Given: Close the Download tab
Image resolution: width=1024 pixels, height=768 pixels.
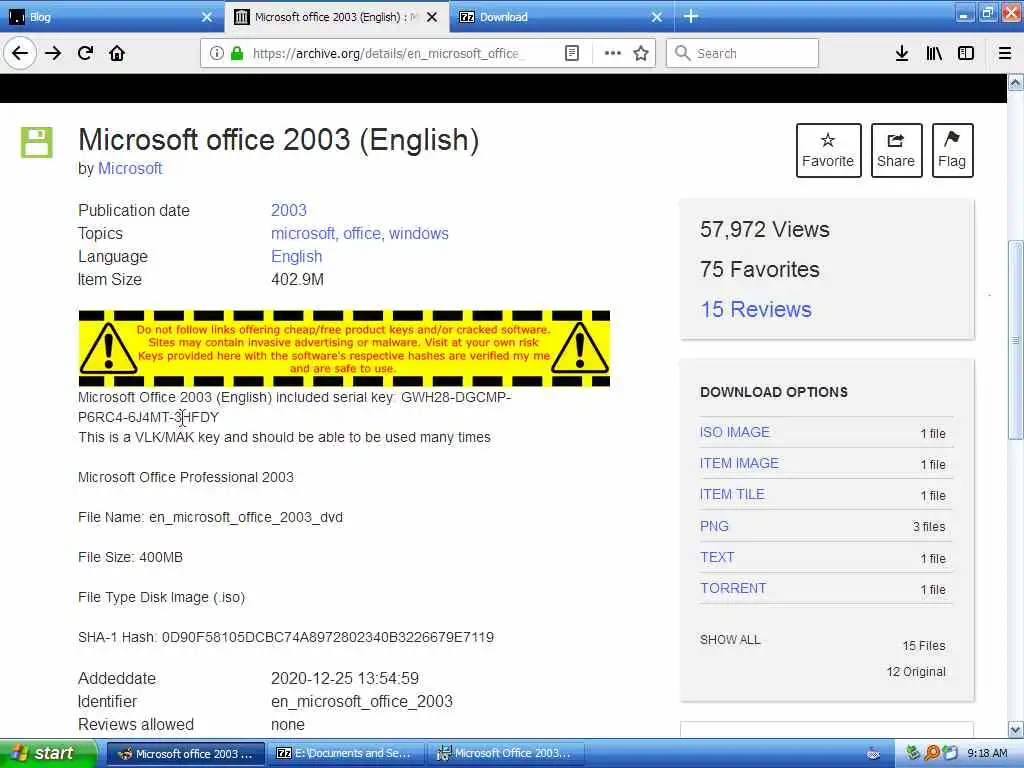Looking at the screenshot, I should (x=657, y=17).
